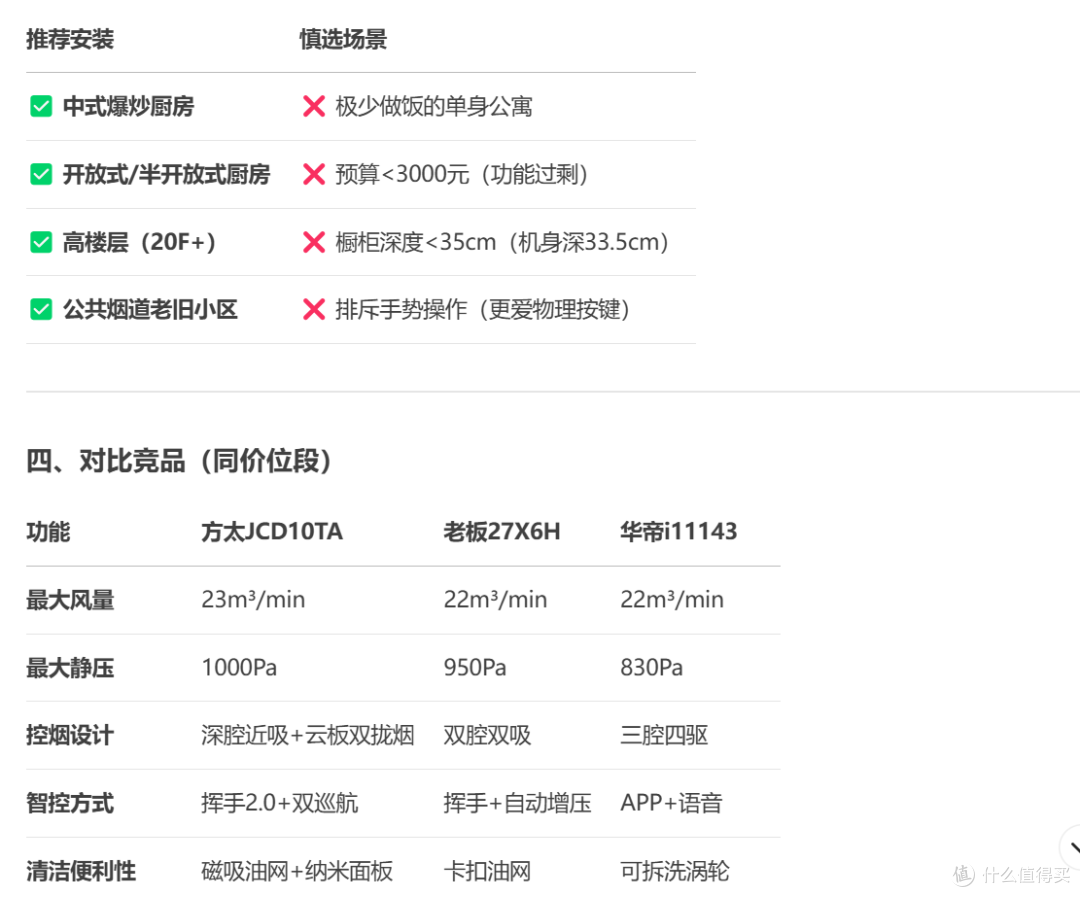Screen dimensions: 1080x897
Task: Toggle the X mark beside 排斥手势操作
Action: 313,309
